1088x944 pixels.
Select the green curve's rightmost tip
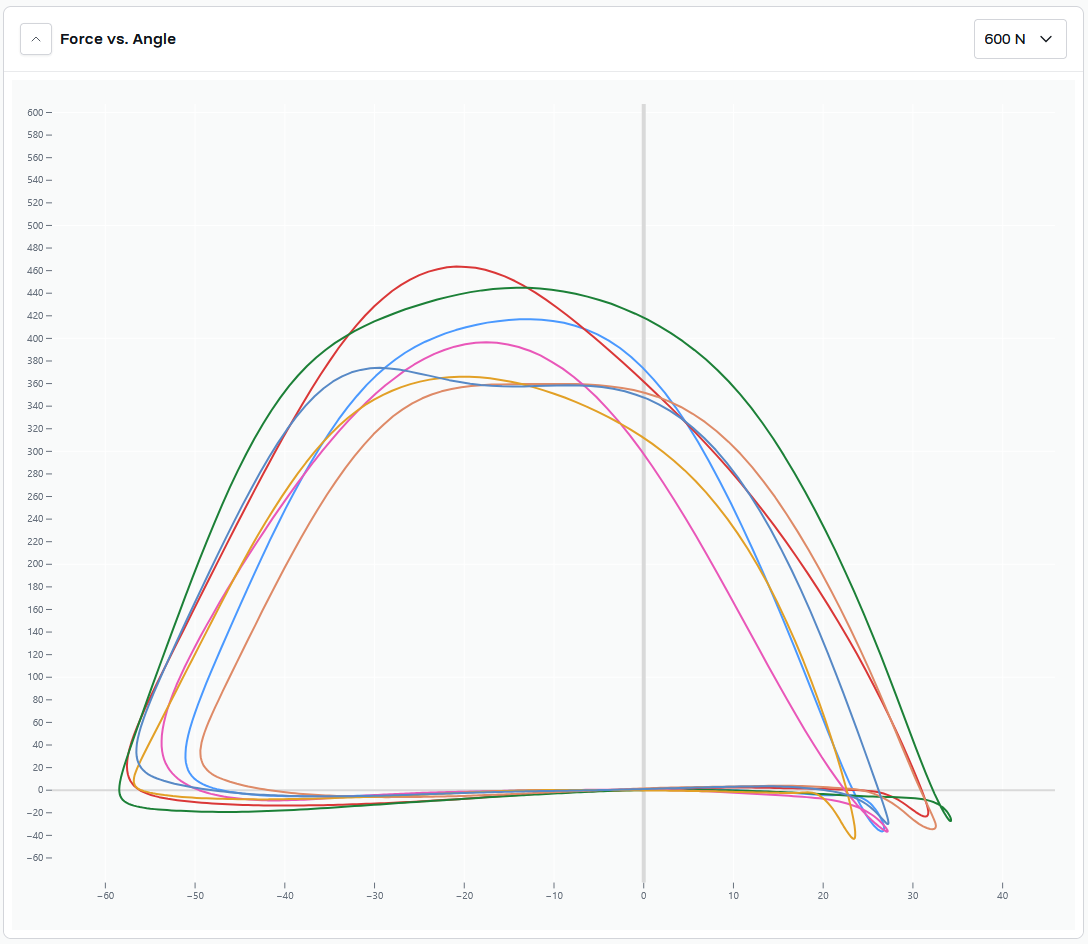[x=950, y=819]
